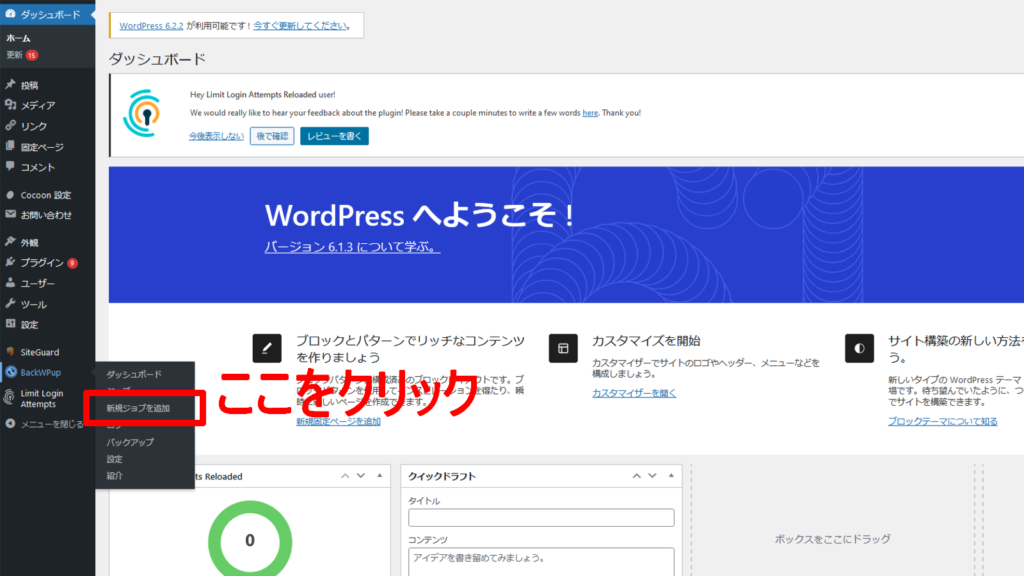
Task: Open the ブロックテーマについて知る link
Action: coord(942,421)
